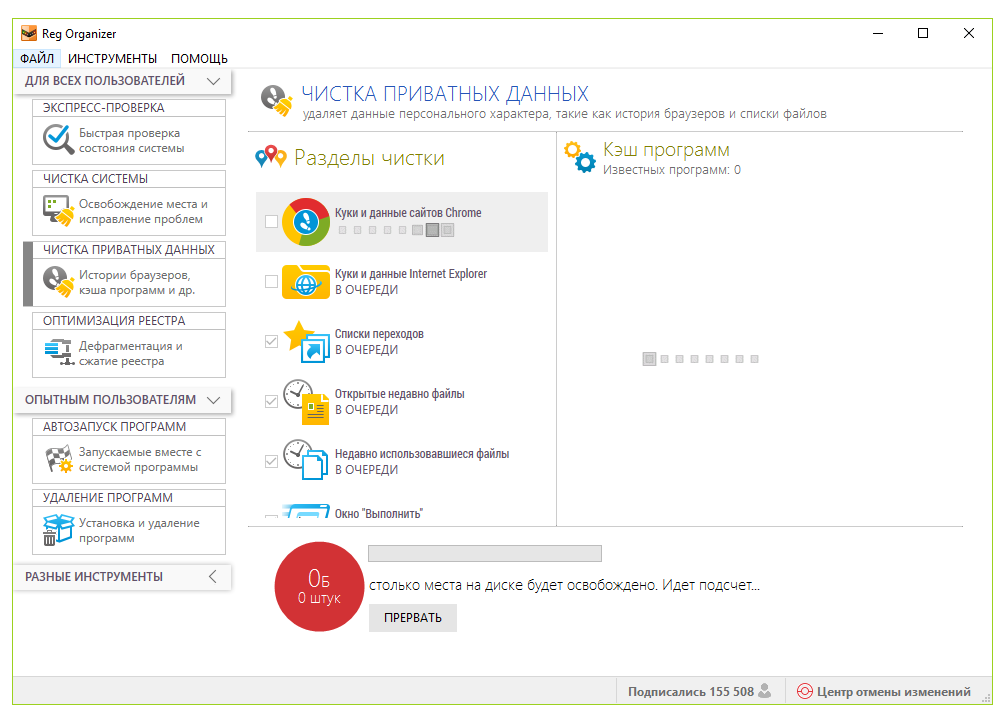Click the scan progress bar

(485, 554)
